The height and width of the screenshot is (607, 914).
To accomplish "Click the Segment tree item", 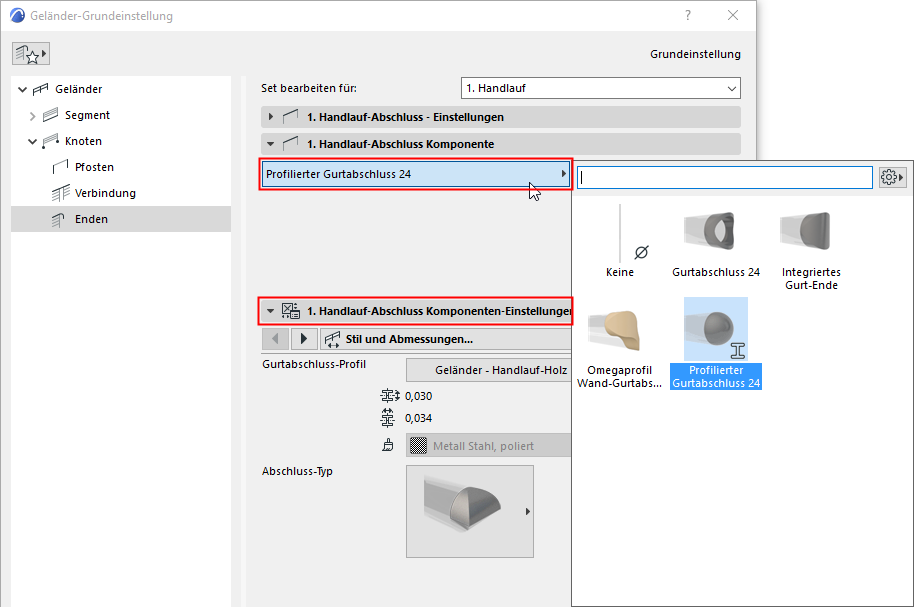I will (x=87, y=115).
